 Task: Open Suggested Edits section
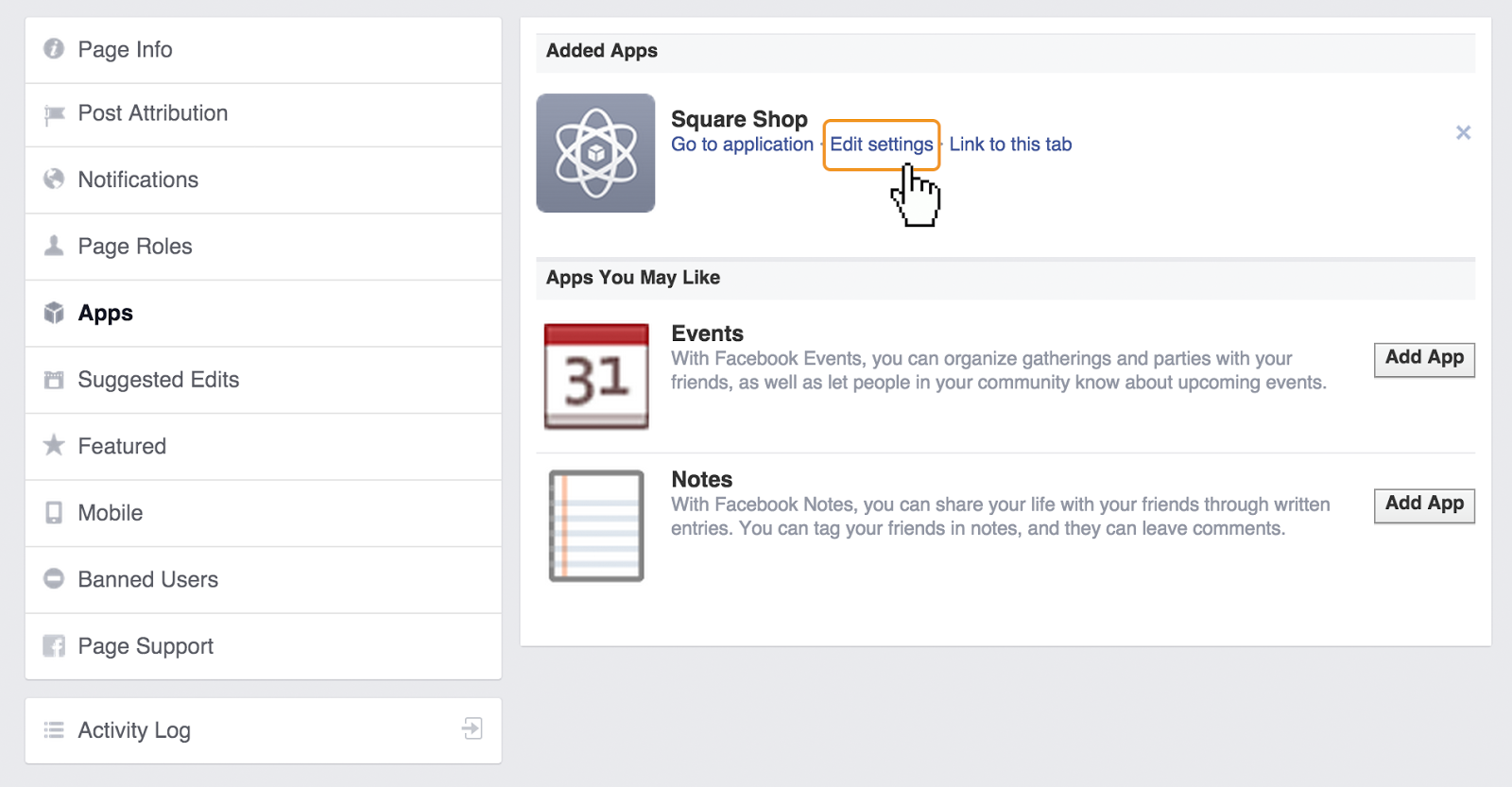[263, 380]
